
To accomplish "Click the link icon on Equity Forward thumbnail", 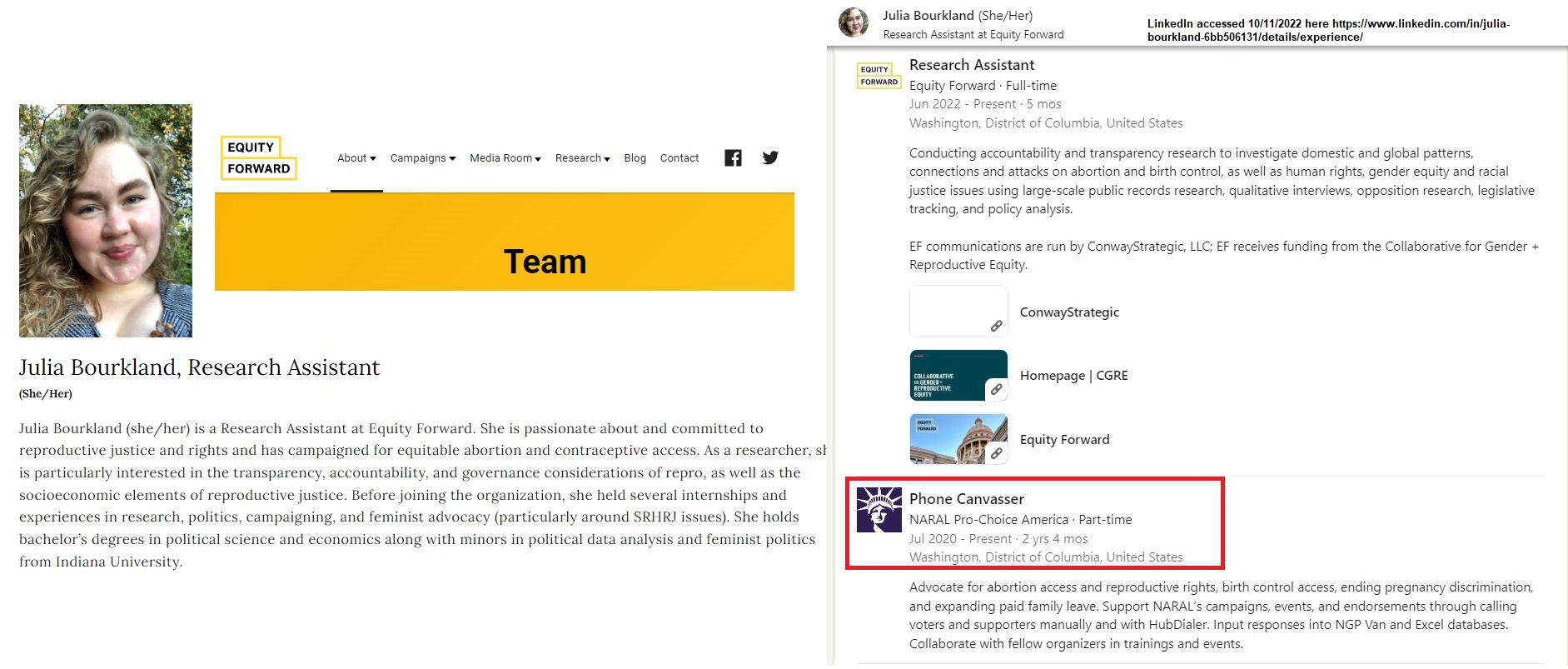I will point(996,453).
